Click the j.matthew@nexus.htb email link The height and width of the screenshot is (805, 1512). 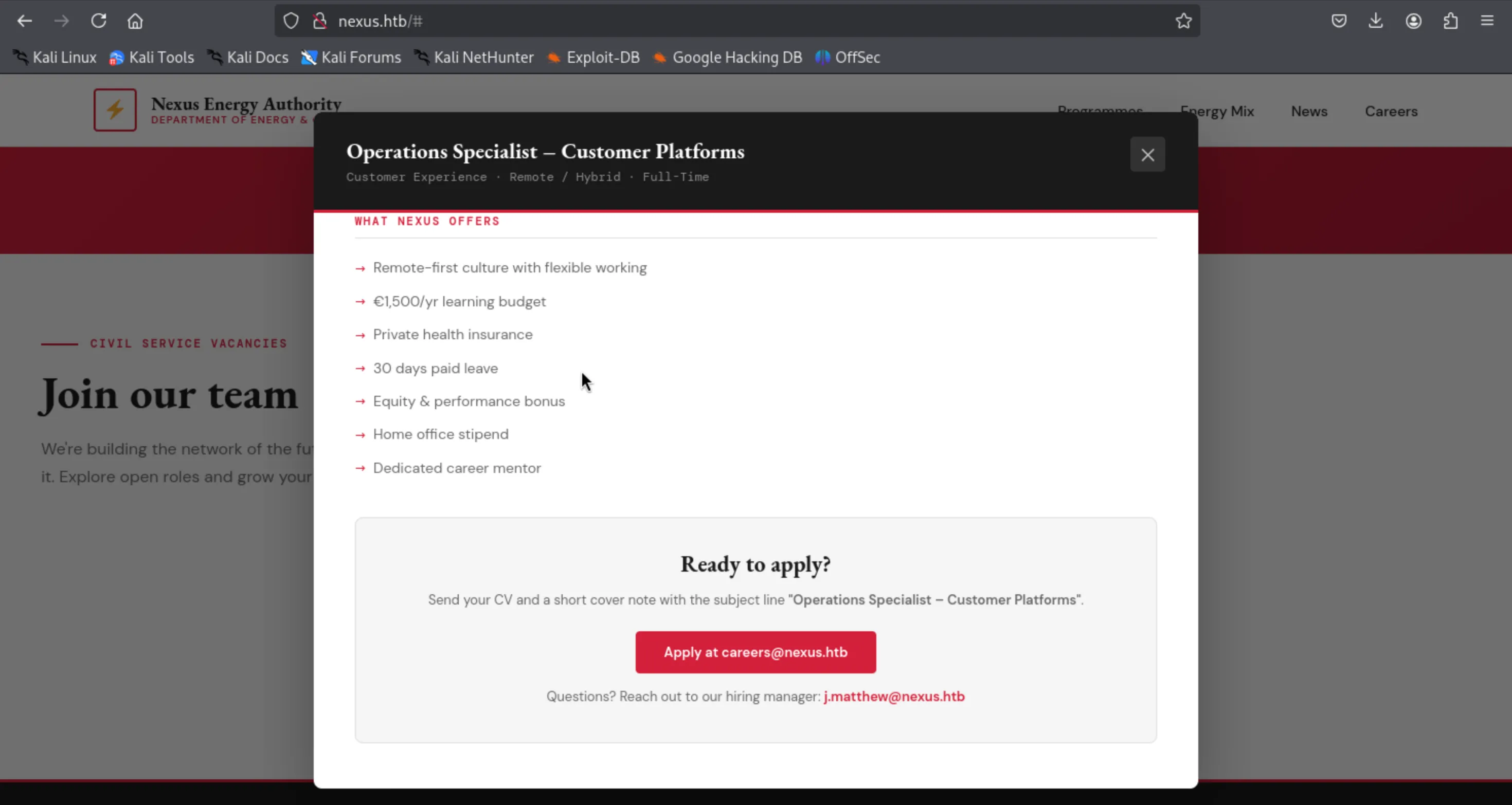(894, 697)
